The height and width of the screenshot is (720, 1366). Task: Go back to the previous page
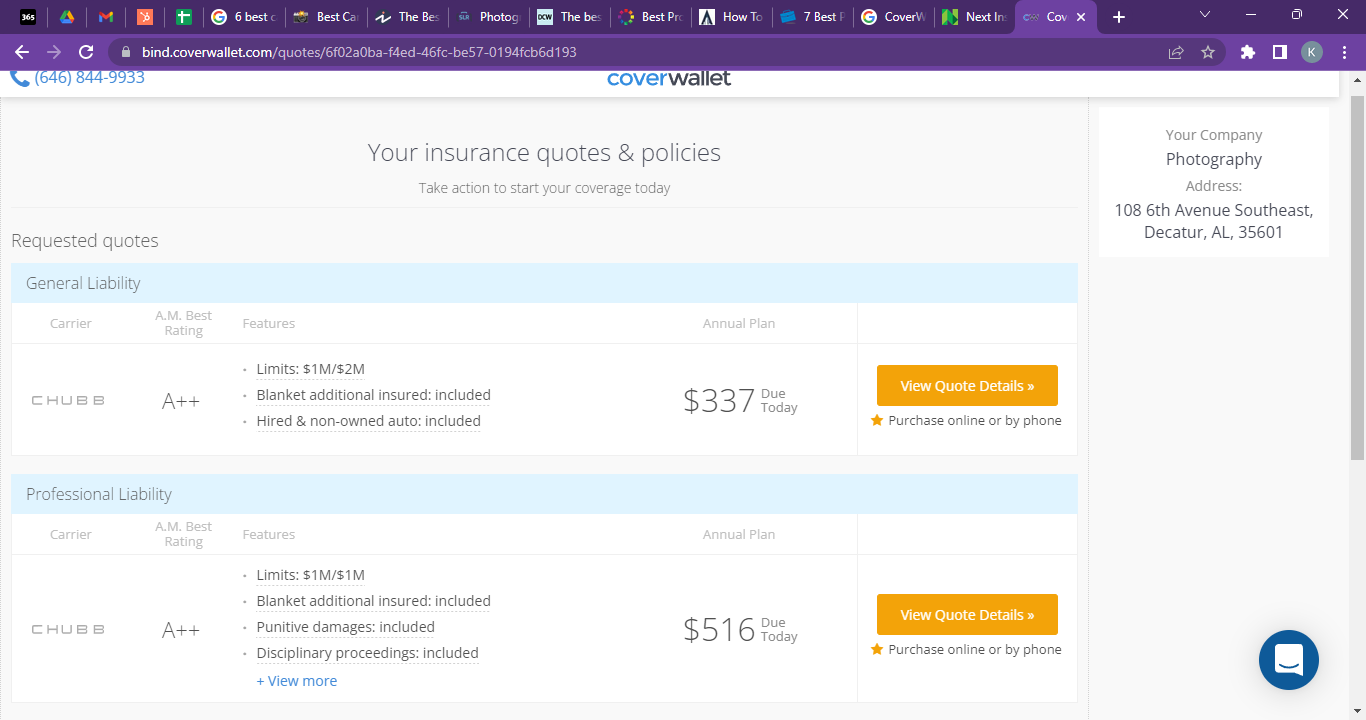pyautogui.click(x=22, y=52)
